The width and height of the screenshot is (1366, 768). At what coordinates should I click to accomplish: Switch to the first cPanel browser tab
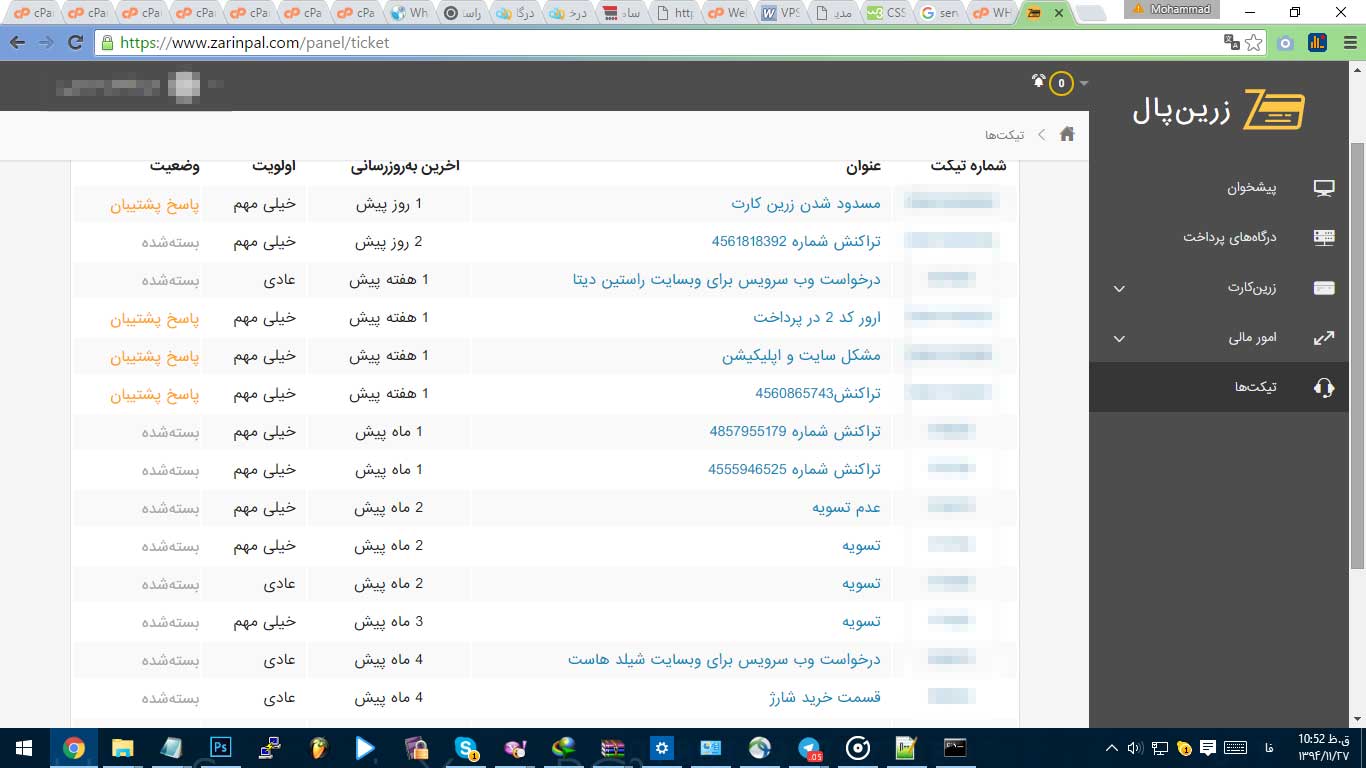tap(35, 13)
